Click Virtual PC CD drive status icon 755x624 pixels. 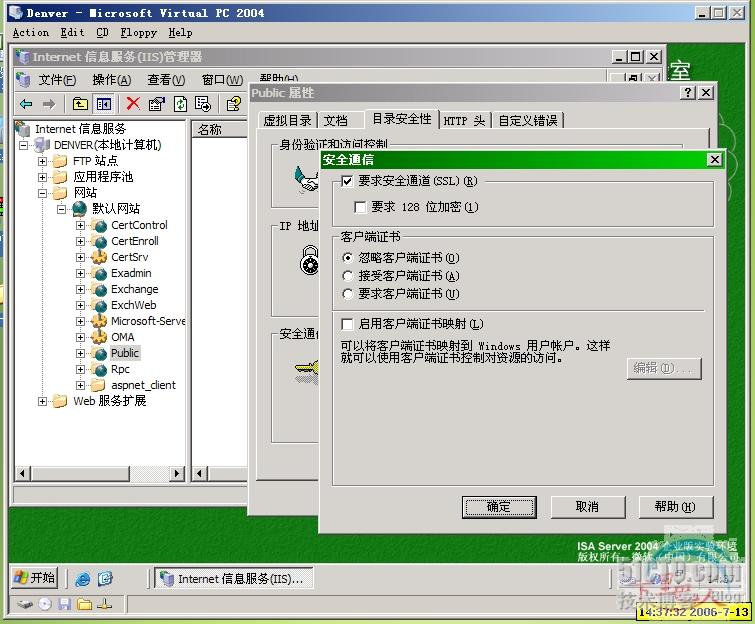tap(45, 604)
